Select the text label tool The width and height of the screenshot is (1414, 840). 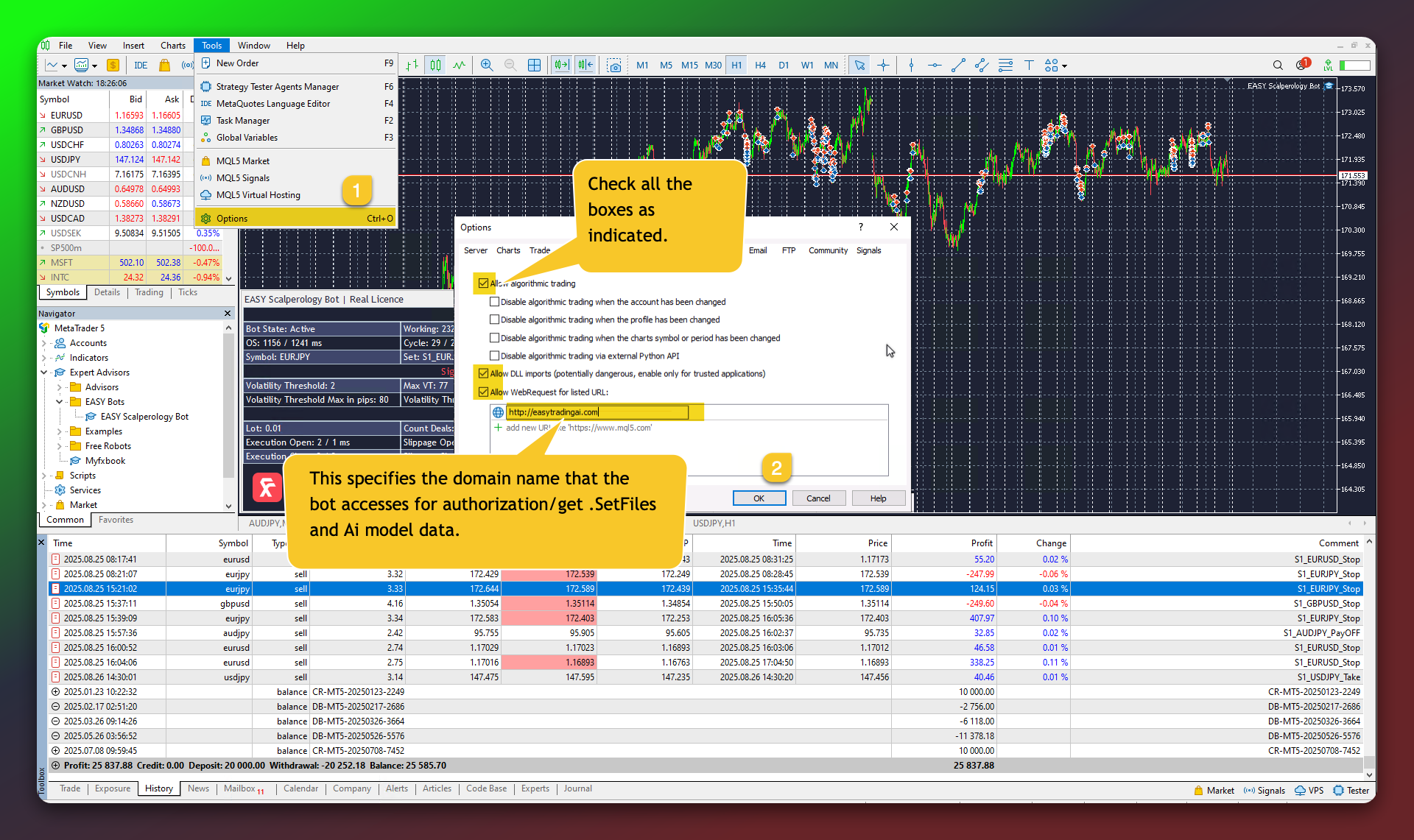[x=1029, y=66]
